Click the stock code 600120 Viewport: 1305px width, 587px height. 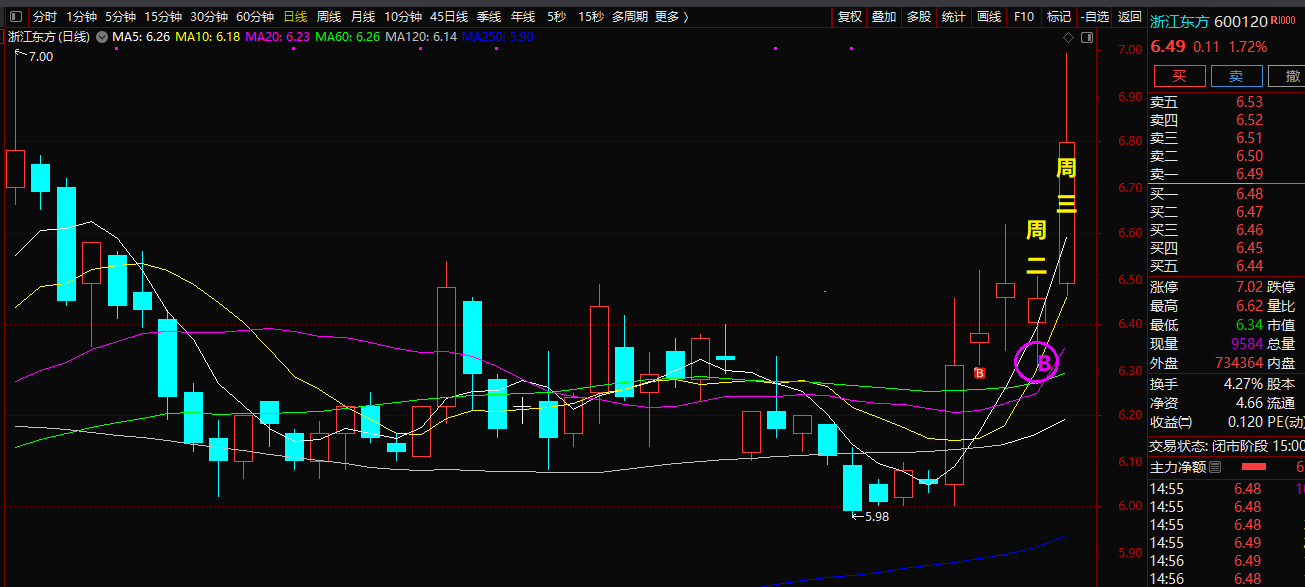coord(1241,21)
